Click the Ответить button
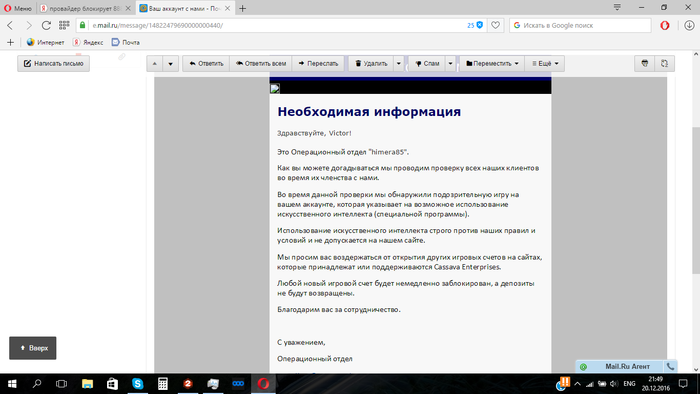Viewport: 700px width, 394px height. coord(206,63)
